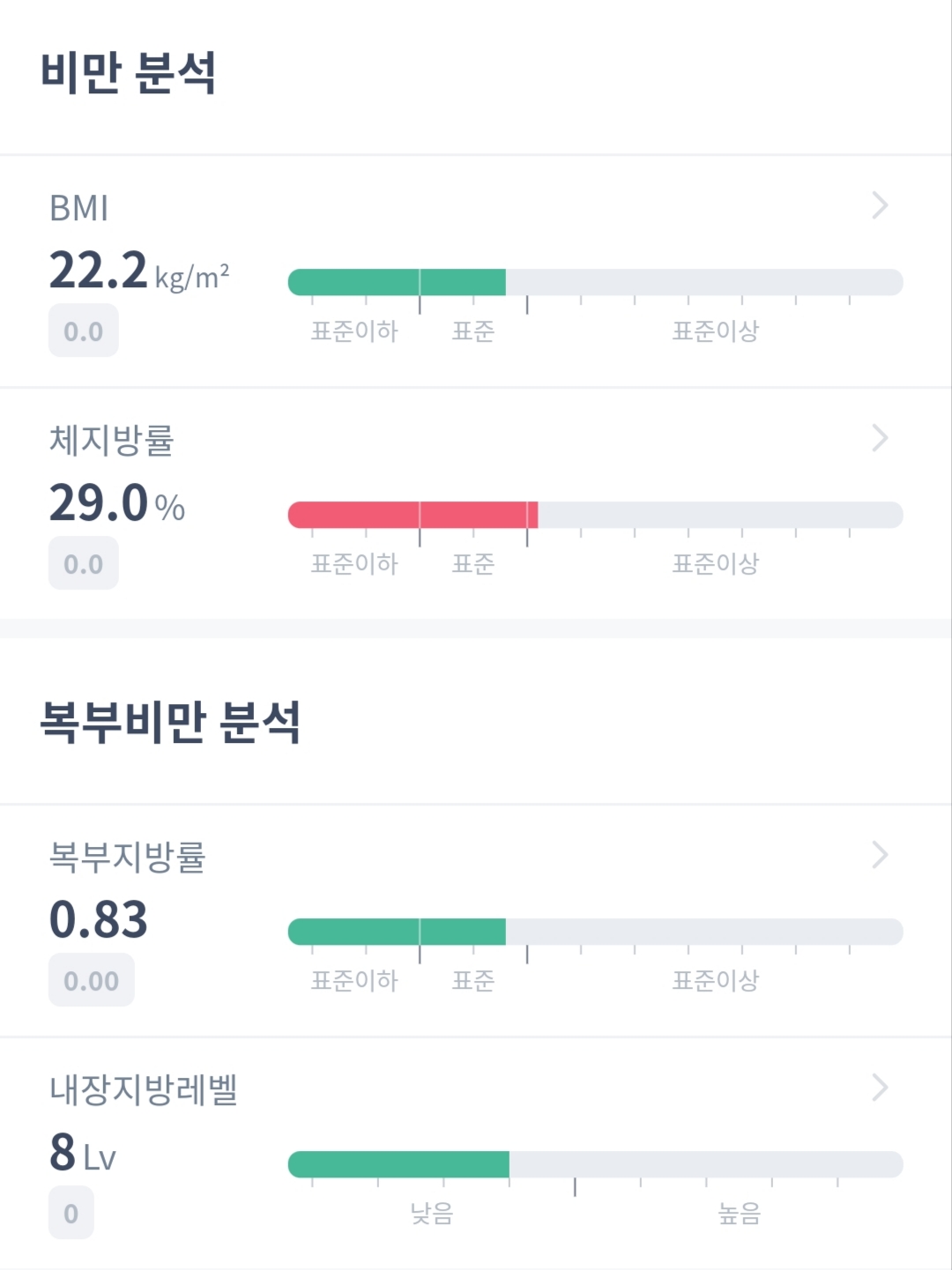Click the 복부지방률 green progress bar
The width and height of the screenshot is (952, 1270).
(595, 932)
